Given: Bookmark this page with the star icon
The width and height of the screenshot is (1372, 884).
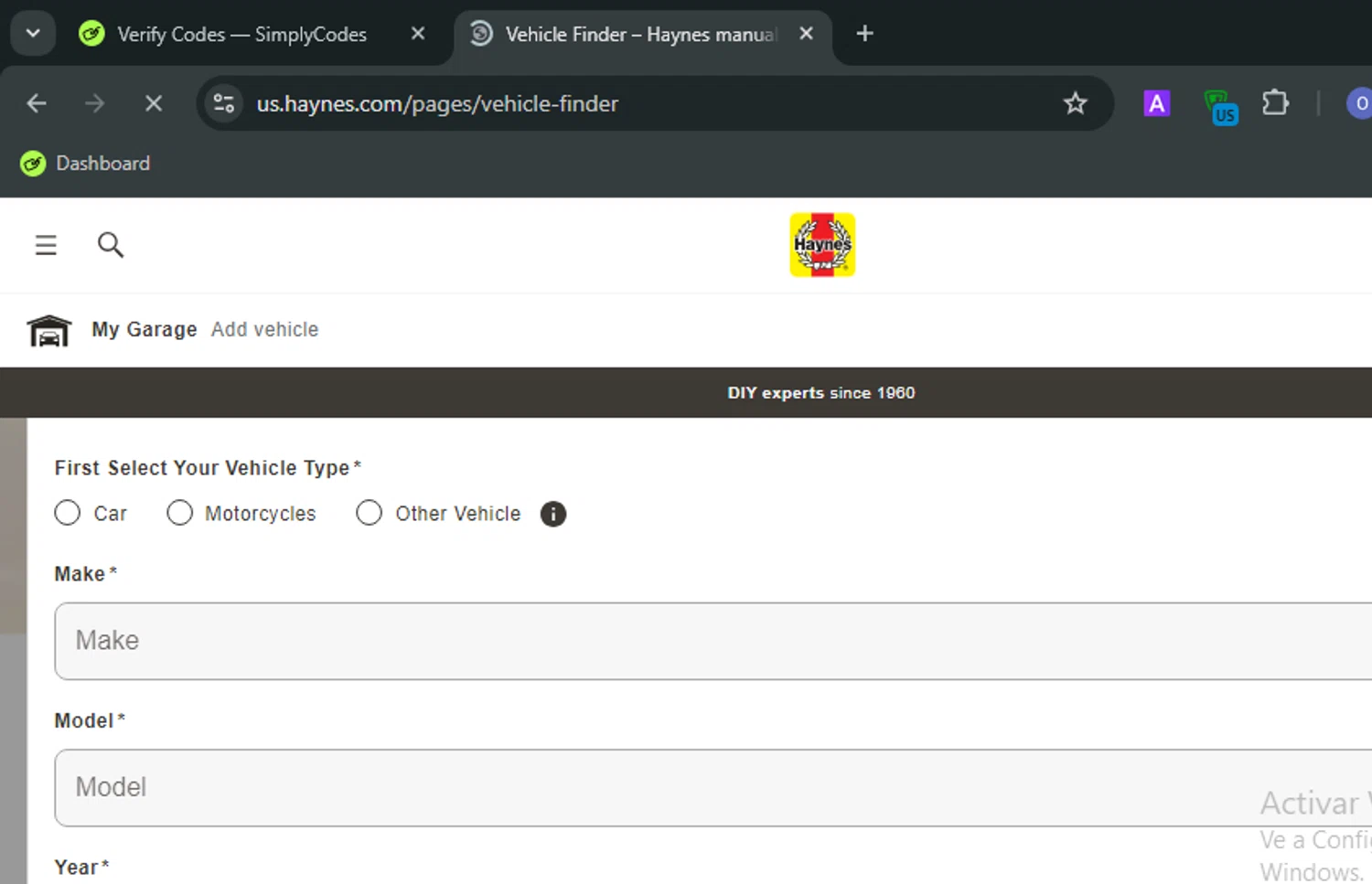Looking at the screenshot, I should point(1076,103).
